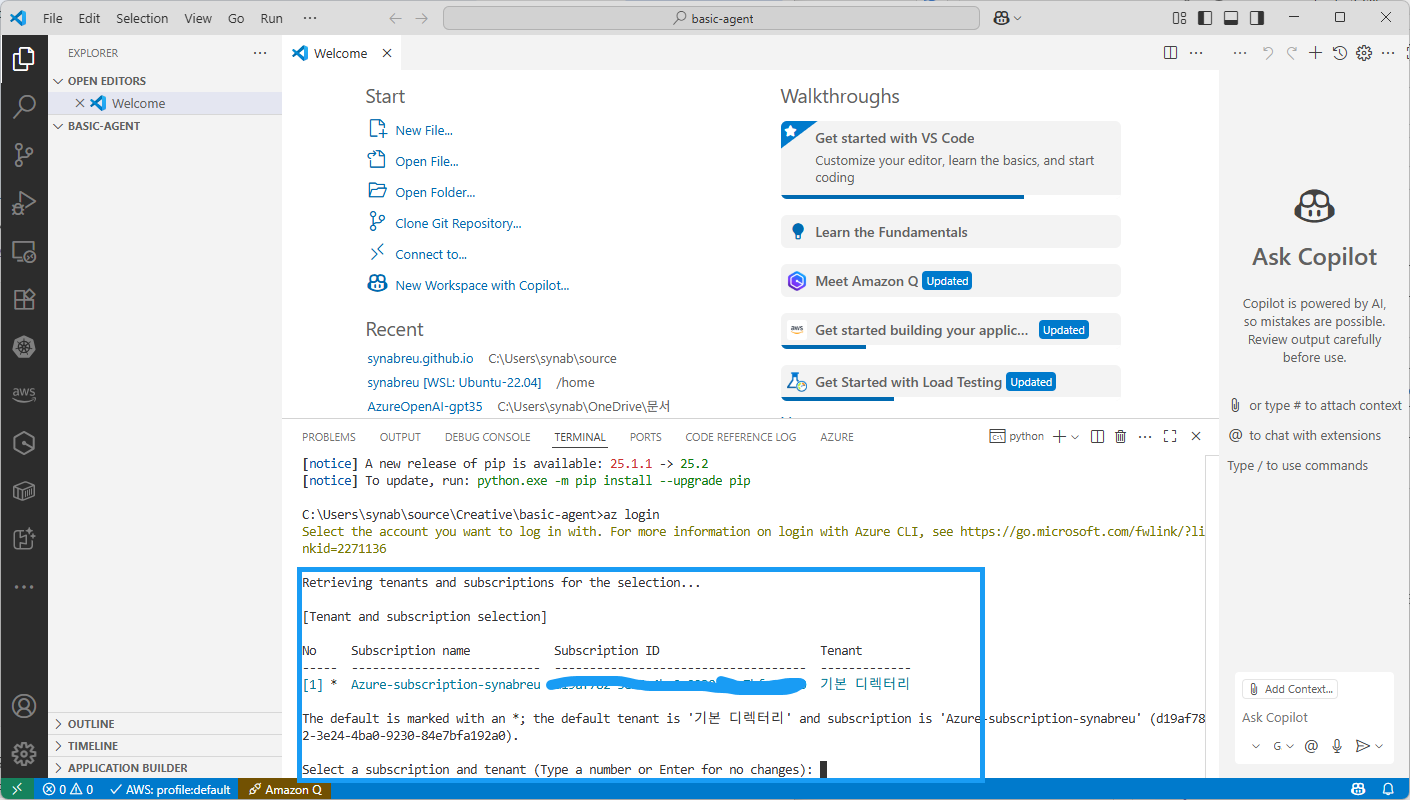
Task: Show additional views via activity bar ellipsis
Action: (24, 587)
